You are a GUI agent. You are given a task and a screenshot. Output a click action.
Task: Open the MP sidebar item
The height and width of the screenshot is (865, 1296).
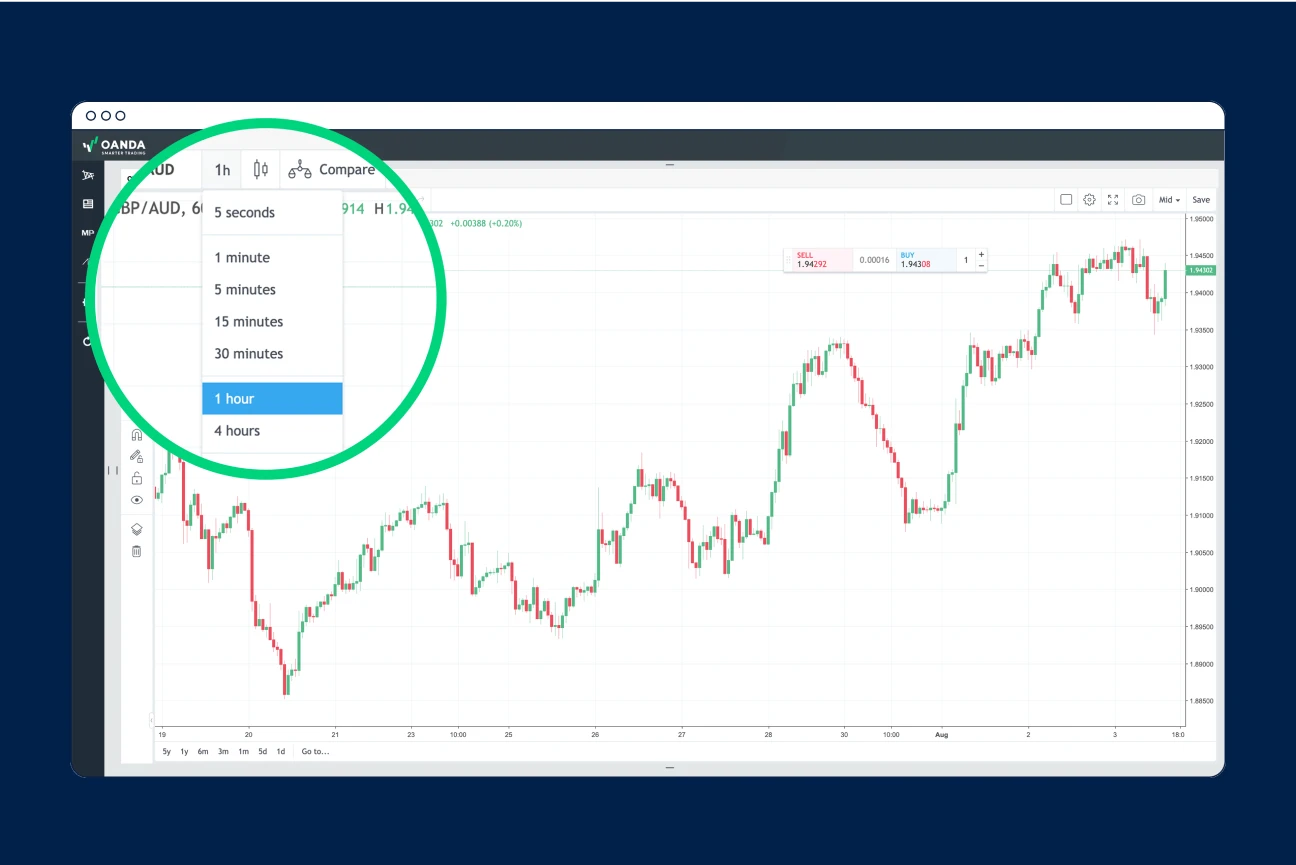[87, 233]
